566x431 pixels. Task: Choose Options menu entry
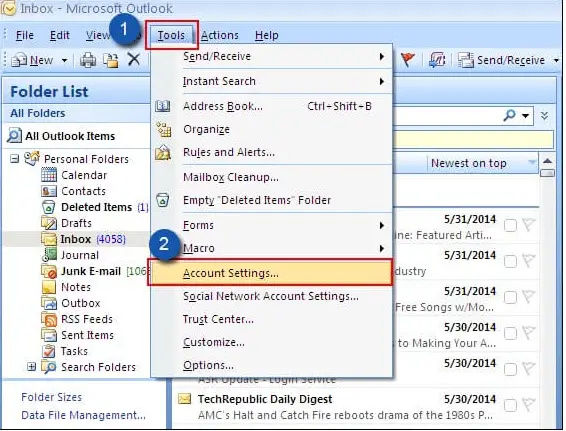(x=271, y=365)
